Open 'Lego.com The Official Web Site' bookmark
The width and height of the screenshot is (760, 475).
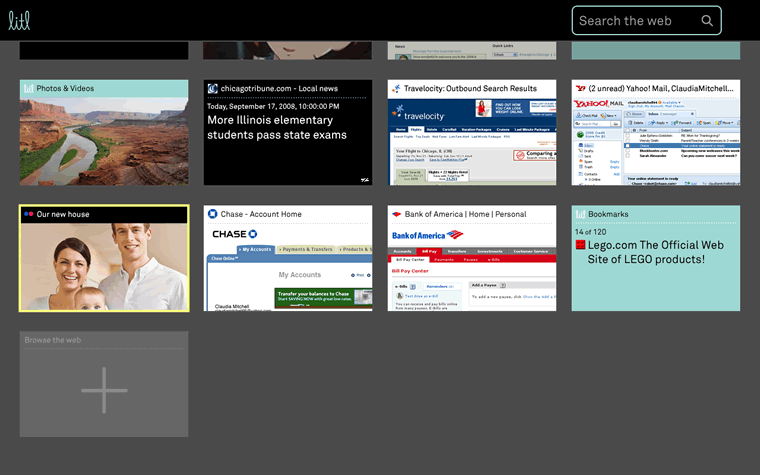coord(655,252)
